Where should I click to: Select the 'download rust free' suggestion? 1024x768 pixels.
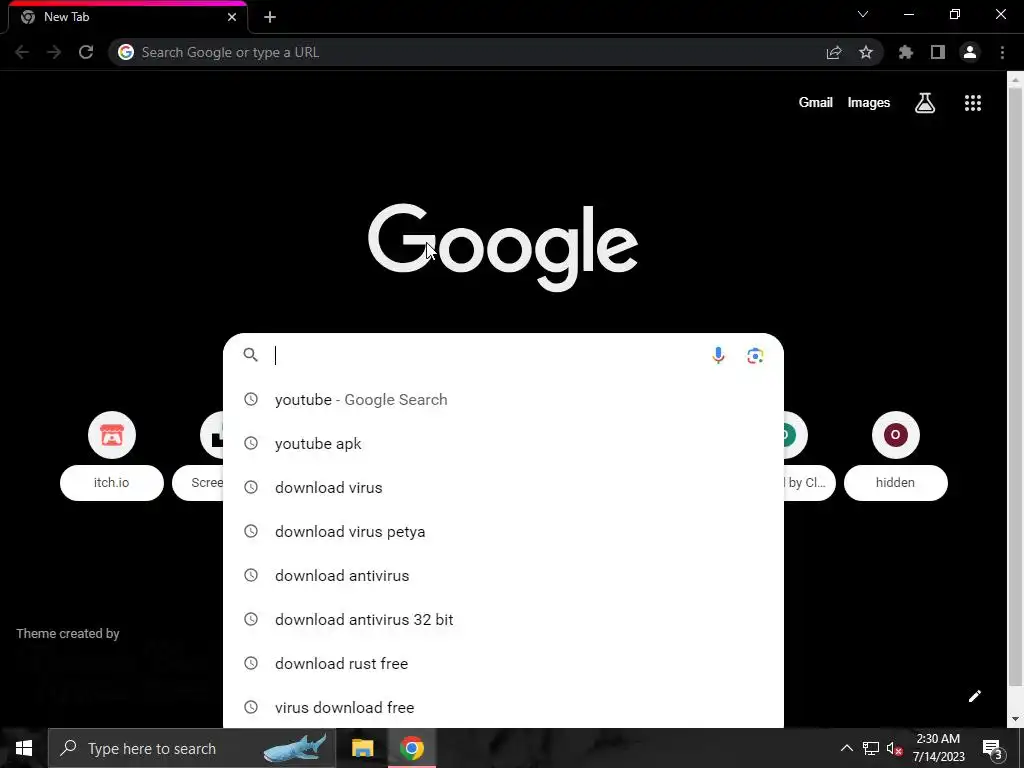503,664
